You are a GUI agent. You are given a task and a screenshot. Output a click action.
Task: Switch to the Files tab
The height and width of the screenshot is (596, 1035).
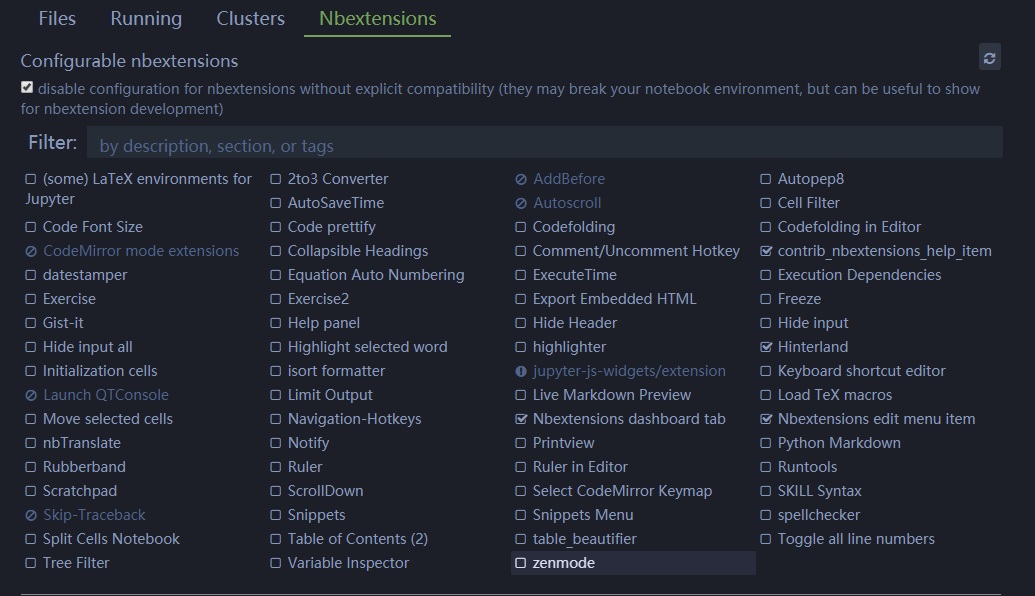[x=57, y=19]
